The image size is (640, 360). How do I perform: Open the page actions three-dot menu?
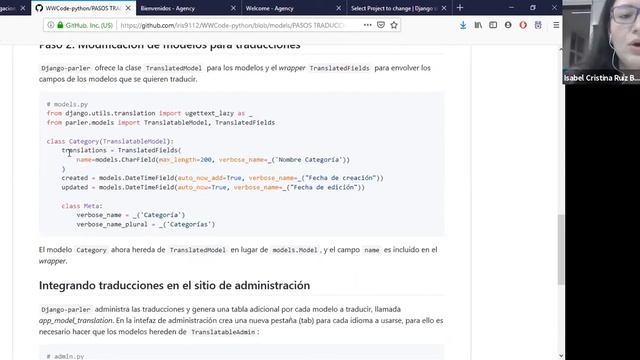click(367, 25)
